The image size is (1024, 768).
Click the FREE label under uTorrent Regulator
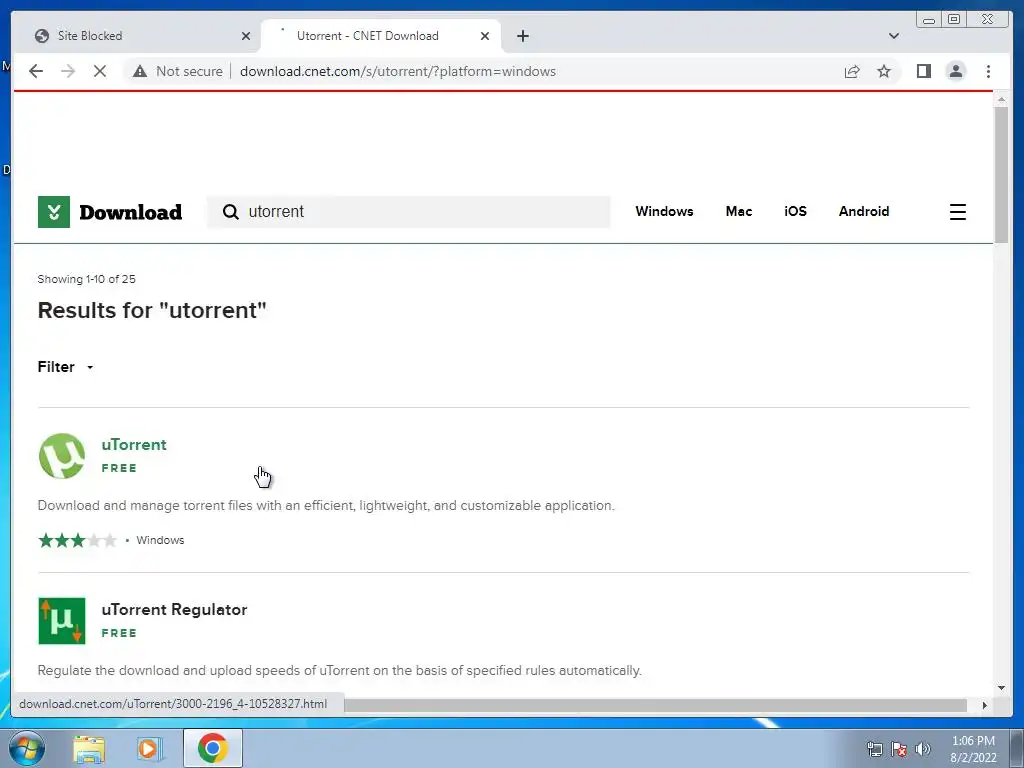coord(119,633)
